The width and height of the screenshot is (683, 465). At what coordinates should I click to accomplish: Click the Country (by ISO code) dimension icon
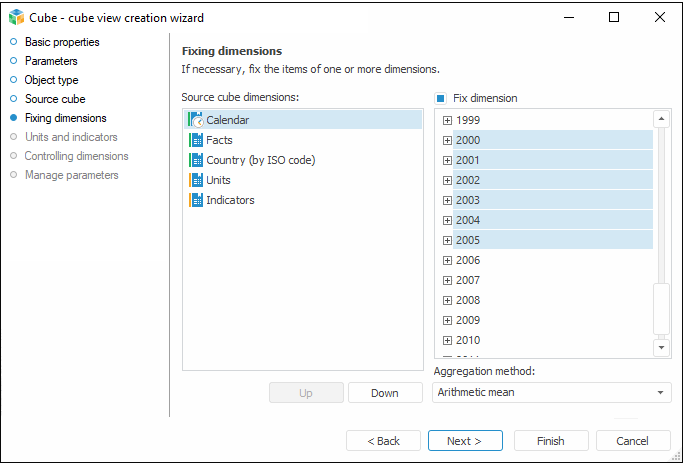point(196,160)
